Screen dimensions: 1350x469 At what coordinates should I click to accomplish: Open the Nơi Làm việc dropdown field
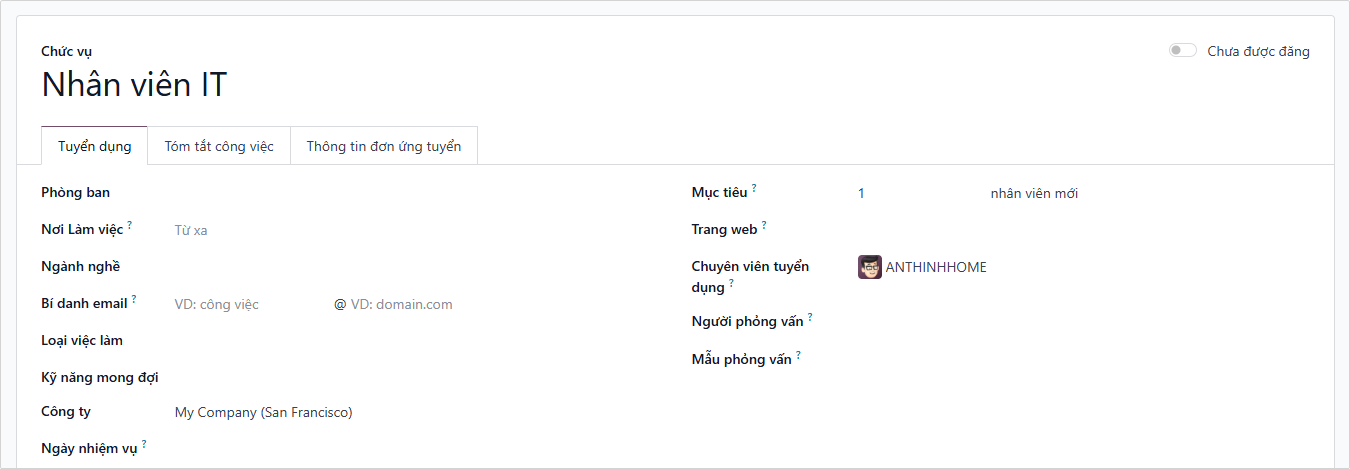[400, 230]
